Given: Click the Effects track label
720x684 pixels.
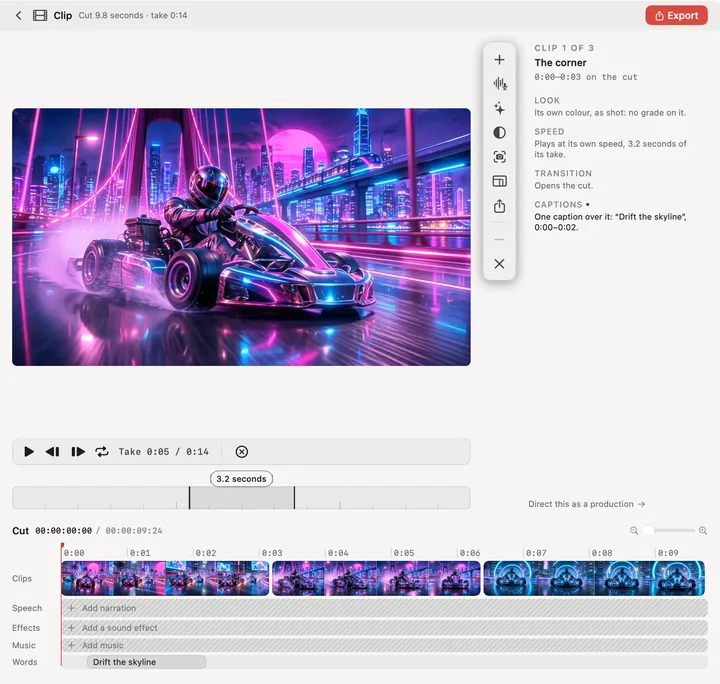Looking at the screenshot, I should (26, 628).
